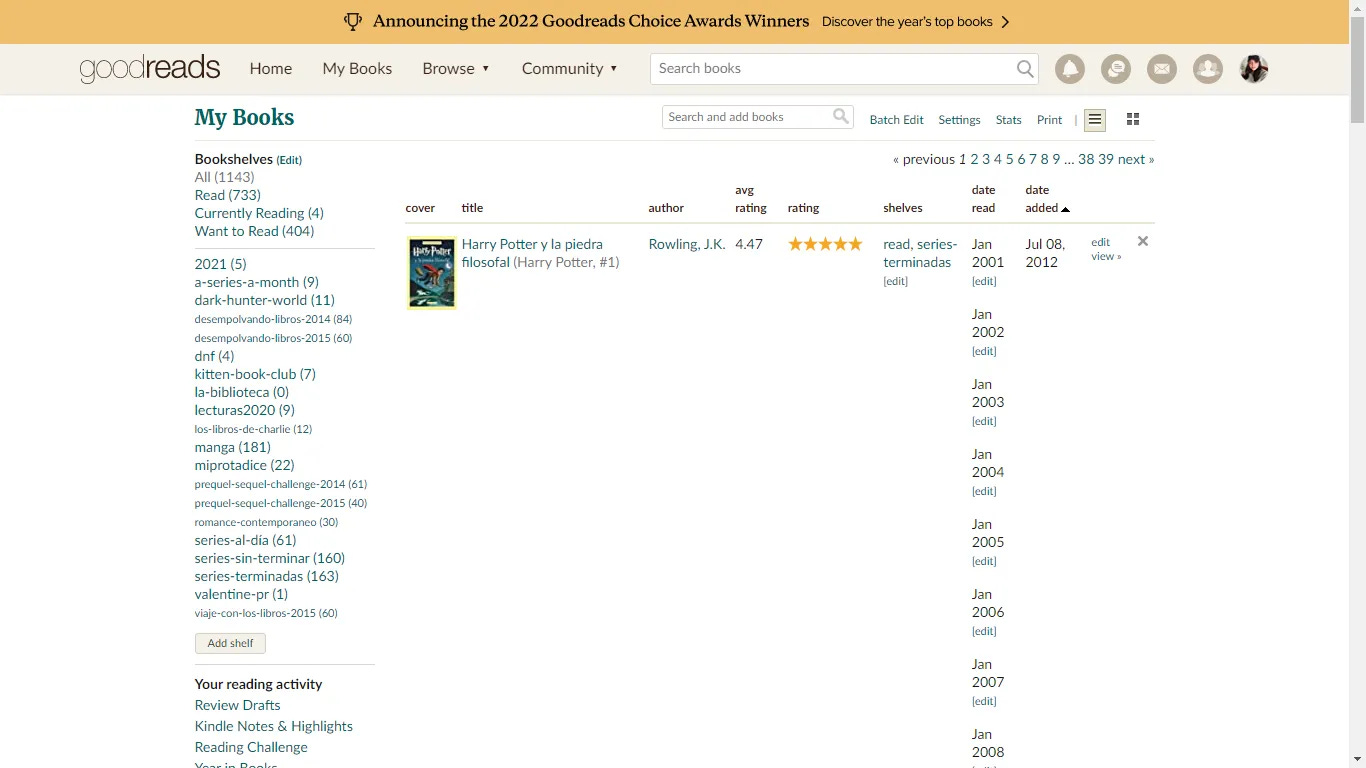This screenshot has height=768, width=1366.
Task: Click the view » link for the book
Action: [x=1106, y=256]
